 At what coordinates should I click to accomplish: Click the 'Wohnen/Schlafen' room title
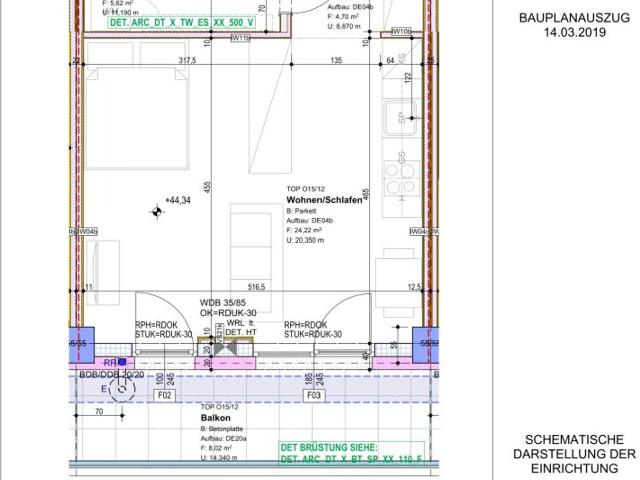pos(324,200)
